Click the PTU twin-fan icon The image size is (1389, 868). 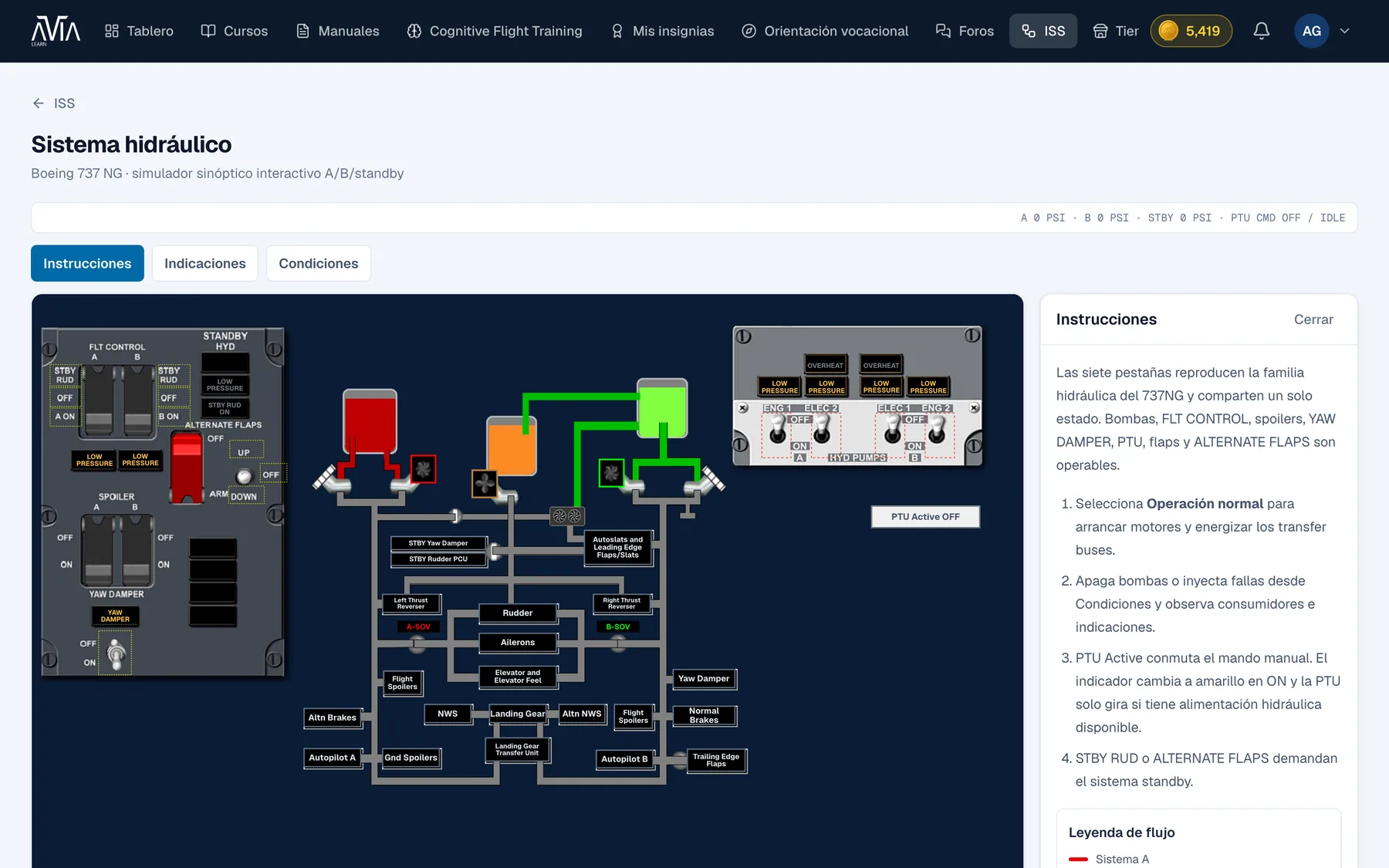click(567, 515)
